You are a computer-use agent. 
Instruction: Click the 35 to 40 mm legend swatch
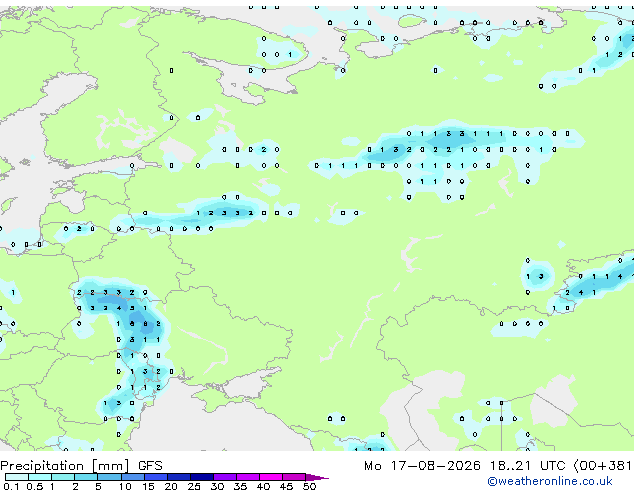[x=248, y=477]
